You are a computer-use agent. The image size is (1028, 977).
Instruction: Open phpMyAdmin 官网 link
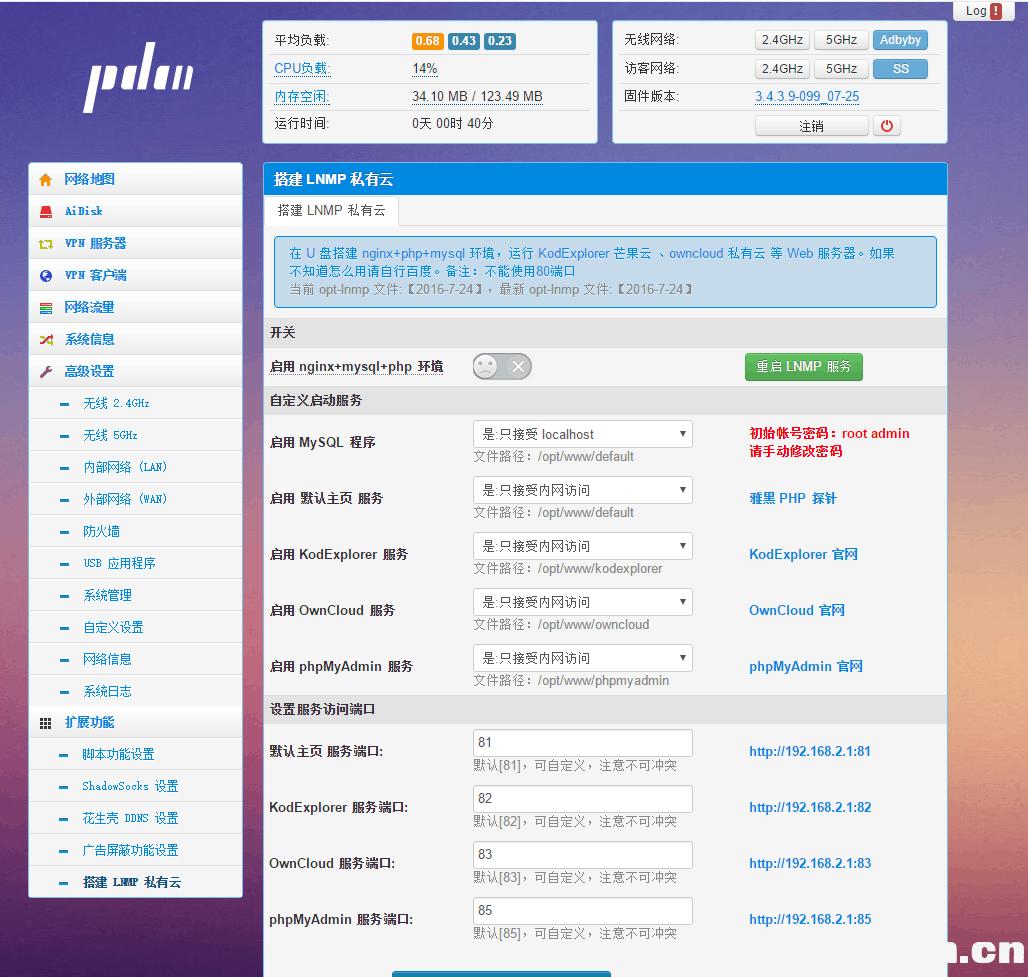[x=806, y=667]
